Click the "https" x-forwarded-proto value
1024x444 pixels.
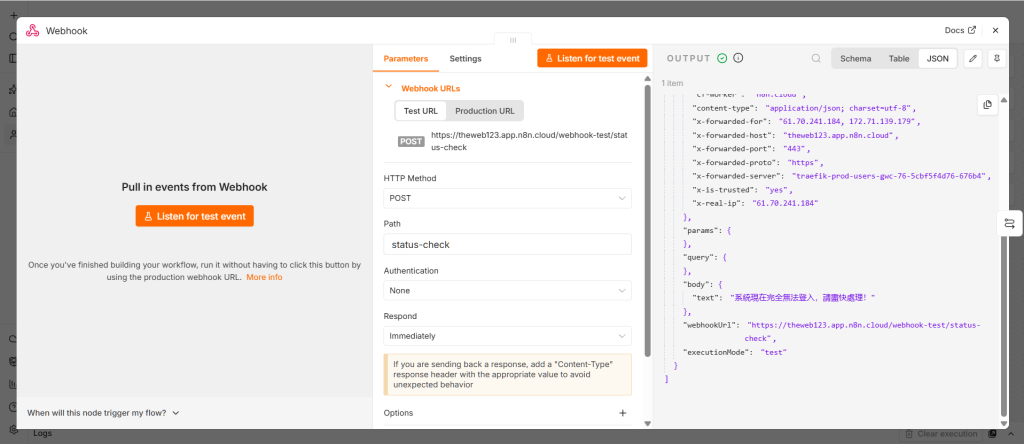point(805,163)
